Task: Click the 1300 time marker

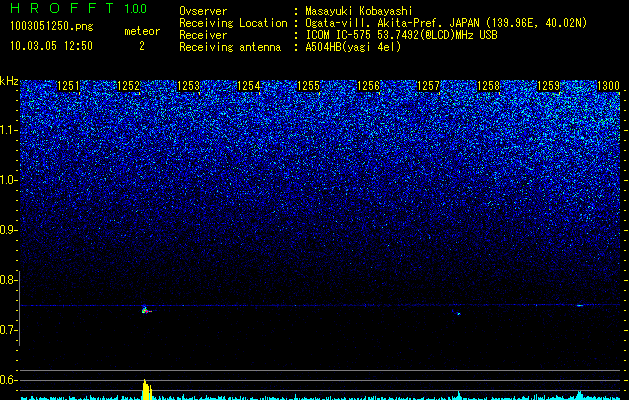Action: point(609,86)
